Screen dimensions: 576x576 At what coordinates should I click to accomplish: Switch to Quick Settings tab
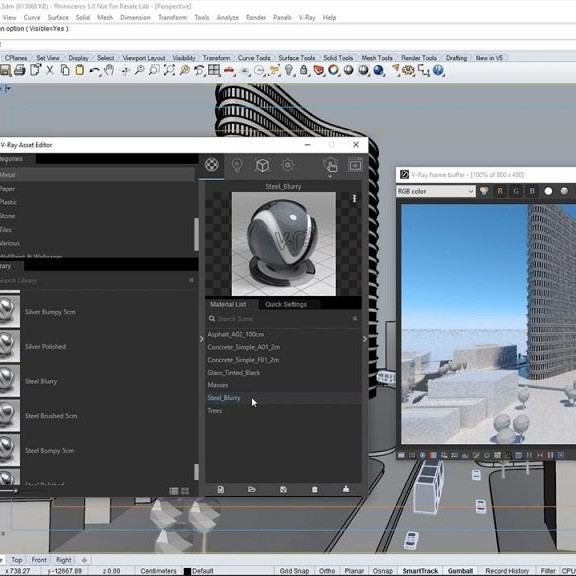click(286, 304)
